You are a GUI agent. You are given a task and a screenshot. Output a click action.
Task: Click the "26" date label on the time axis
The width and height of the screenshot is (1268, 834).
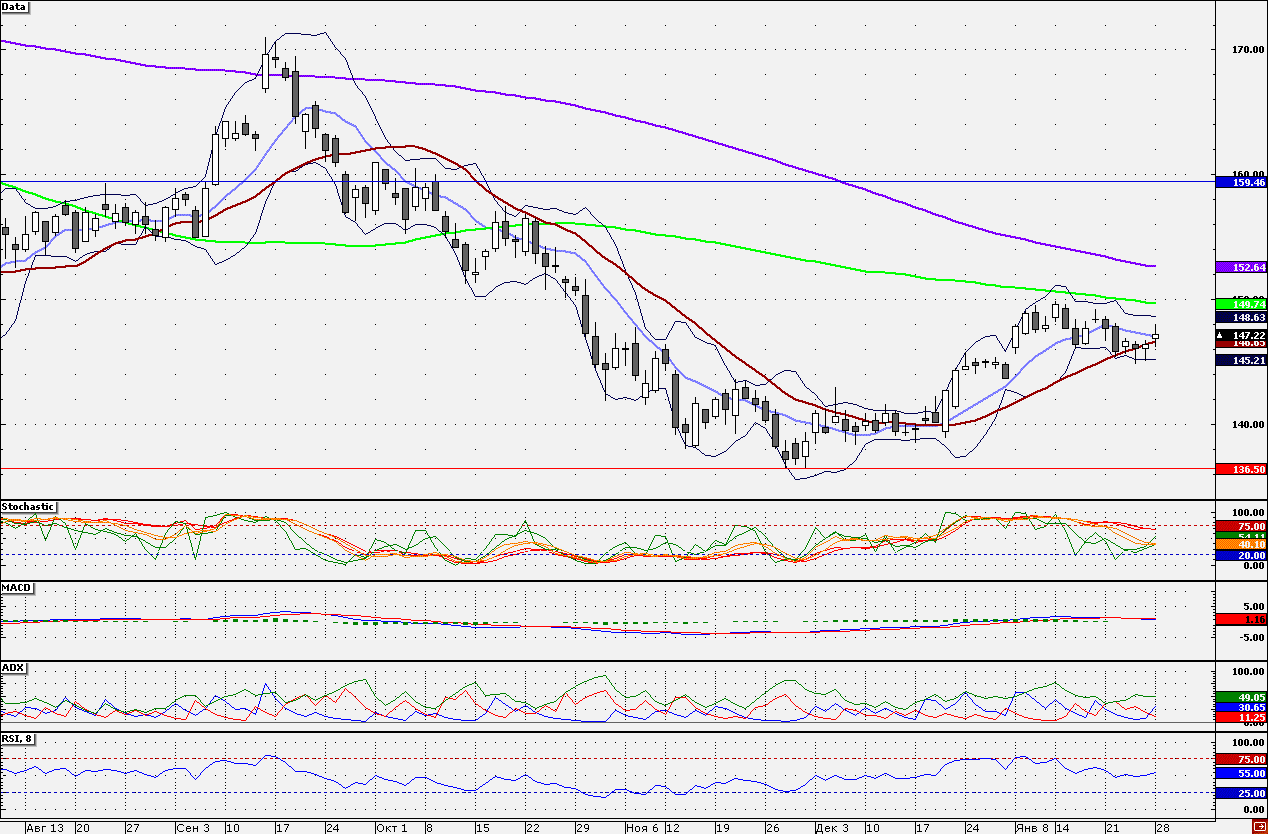(x=772, y=828)
